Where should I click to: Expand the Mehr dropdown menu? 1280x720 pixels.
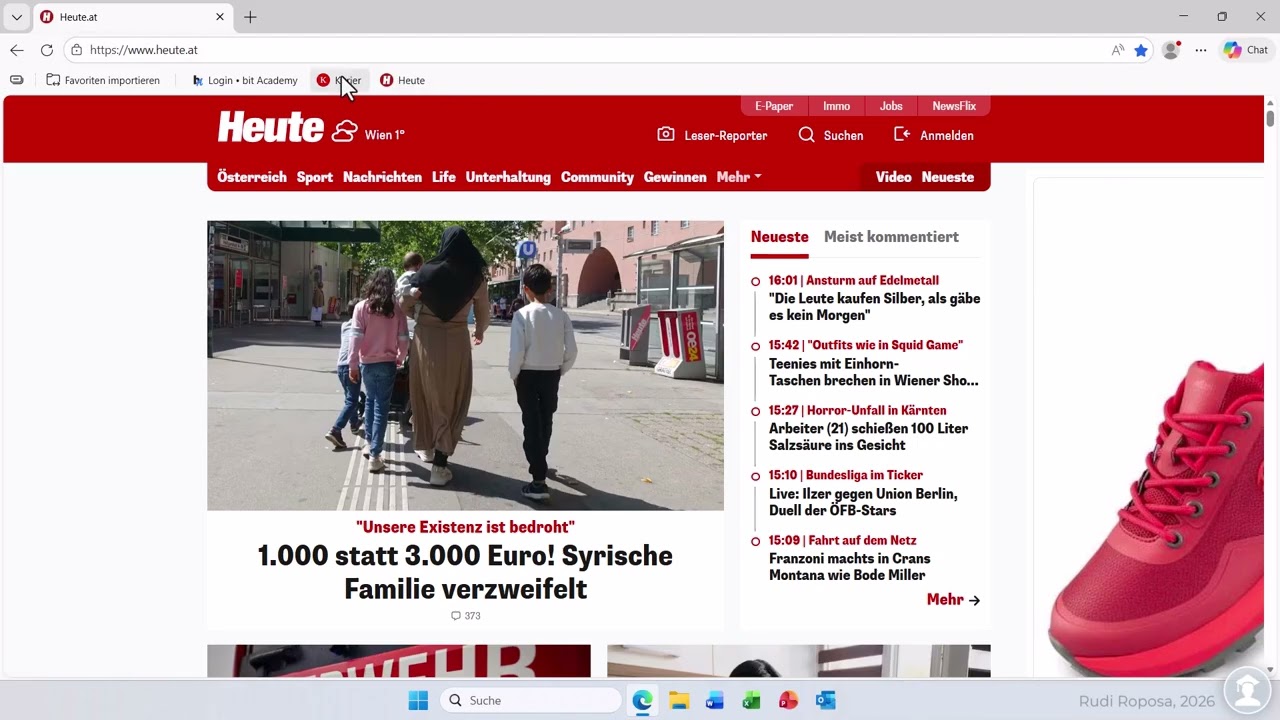739,177
